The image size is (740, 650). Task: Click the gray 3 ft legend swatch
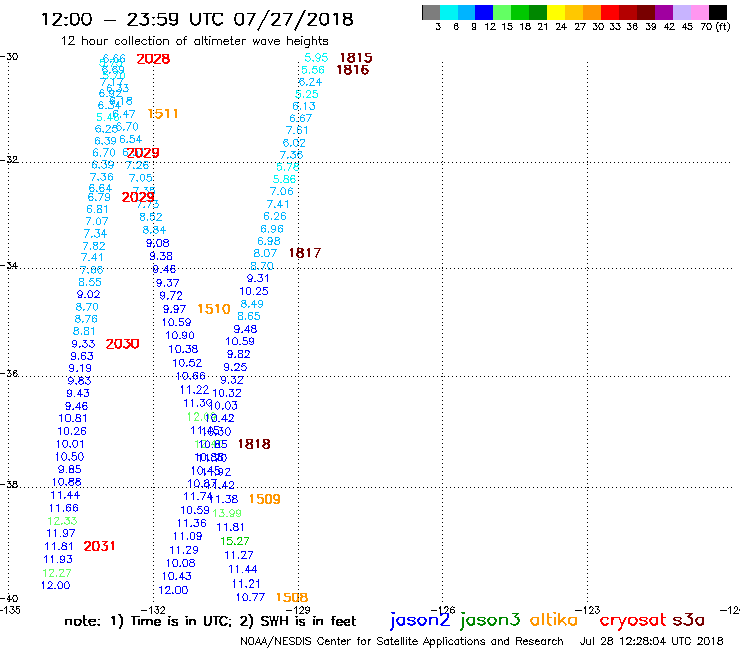(x=431, y=12)
